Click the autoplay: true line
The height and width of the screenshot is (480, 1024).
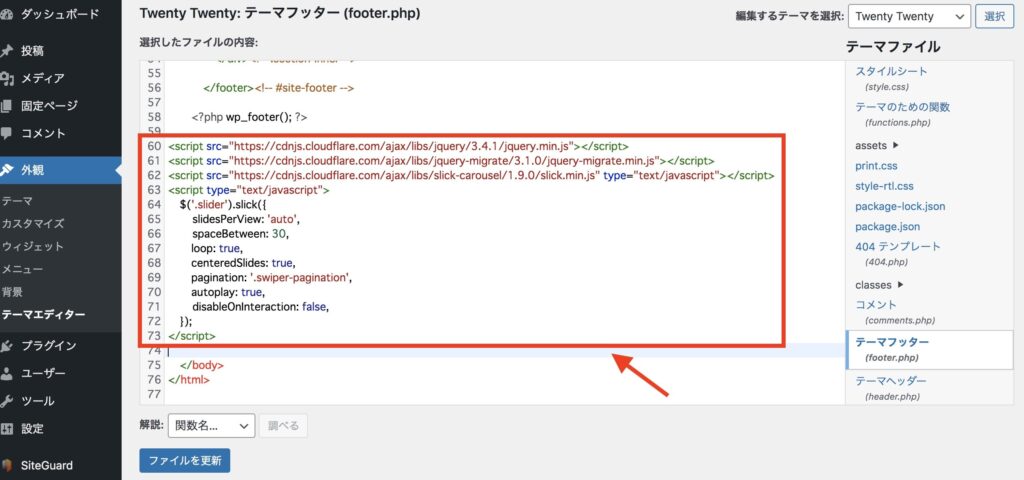228,292
